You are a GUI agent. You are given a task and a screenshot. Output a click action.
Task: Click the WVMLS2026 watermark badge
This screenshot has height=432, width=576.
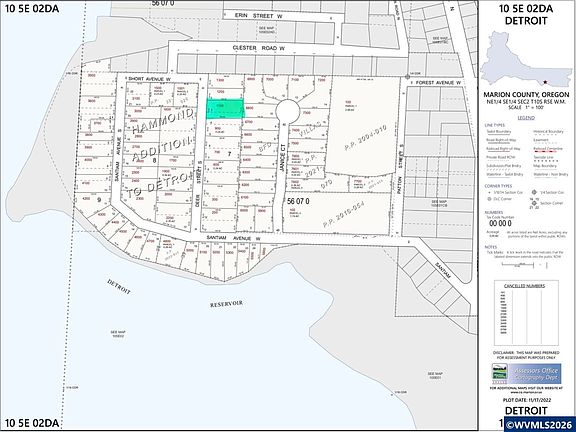pyautogui.click(x=539, y=424)
